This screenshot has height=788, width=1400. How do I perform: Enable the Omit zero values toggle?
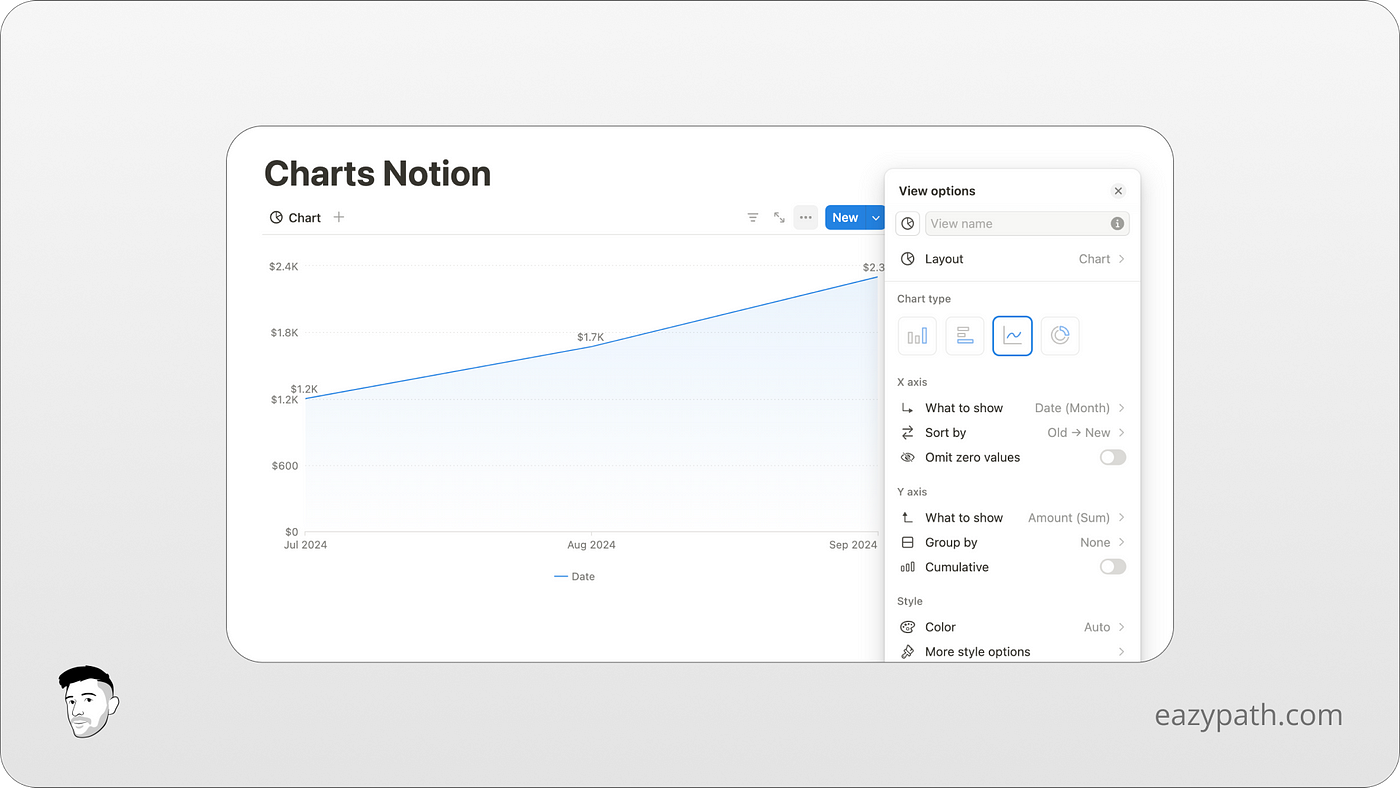[x=1112, y=457]
